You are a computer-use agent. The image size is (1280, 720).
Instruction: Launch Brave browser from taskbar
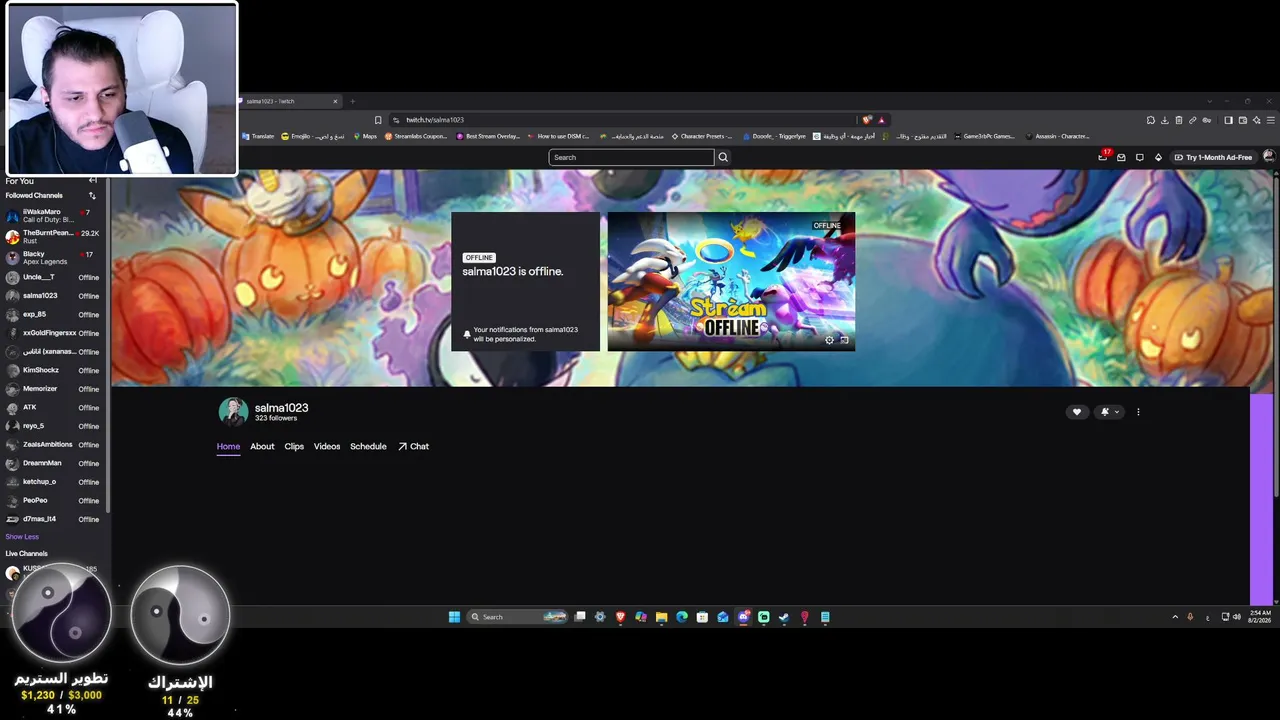point(620,617)
